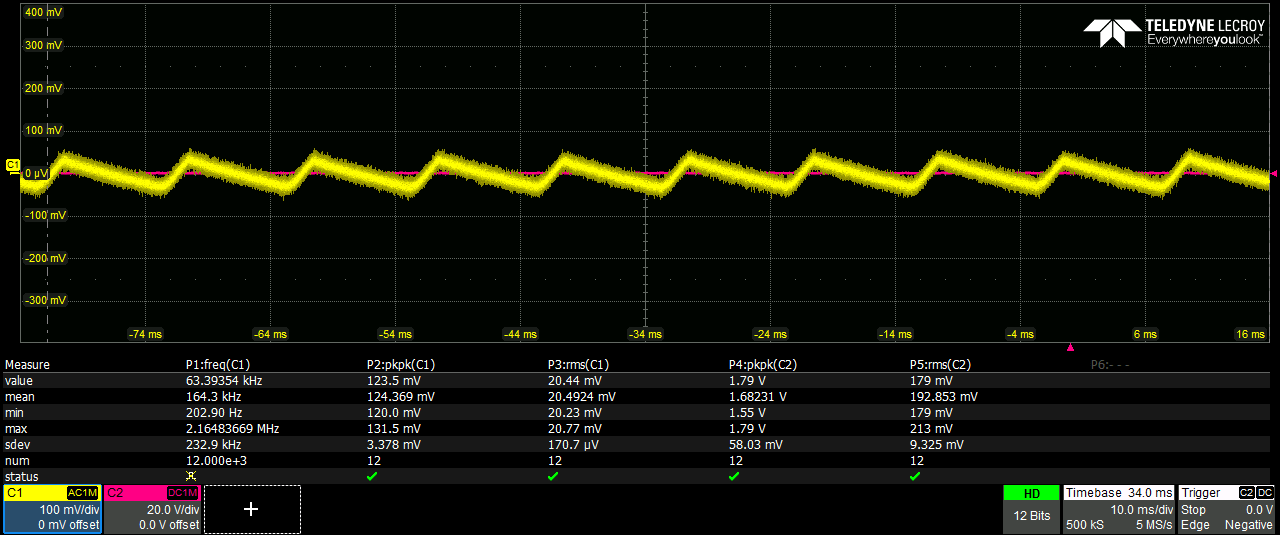
Task: Click the 124.369 mV mean cell
Action: tap(400, 397)
